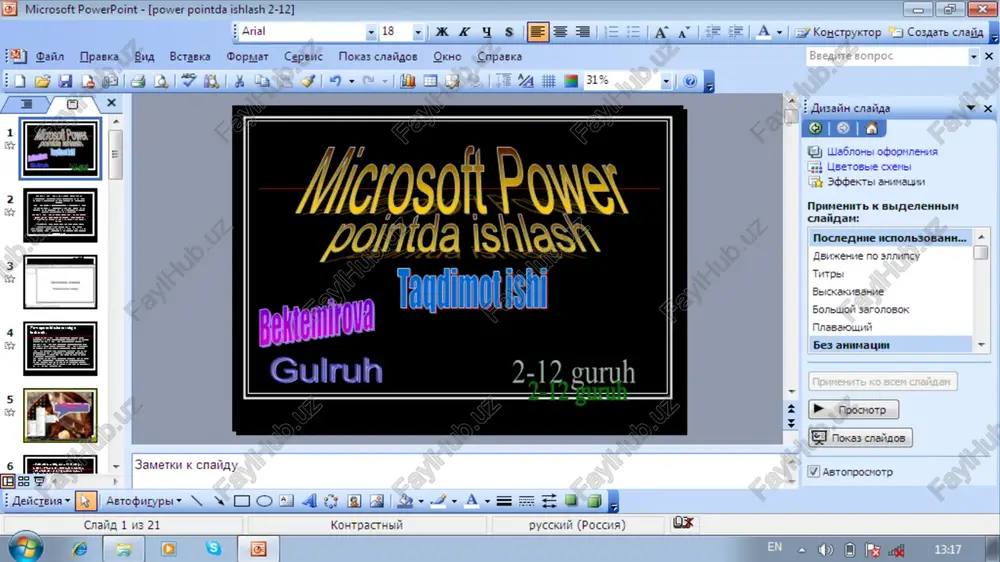Print the presentation with the printer icon
1000x562 pixels.
tap(138, 81)
